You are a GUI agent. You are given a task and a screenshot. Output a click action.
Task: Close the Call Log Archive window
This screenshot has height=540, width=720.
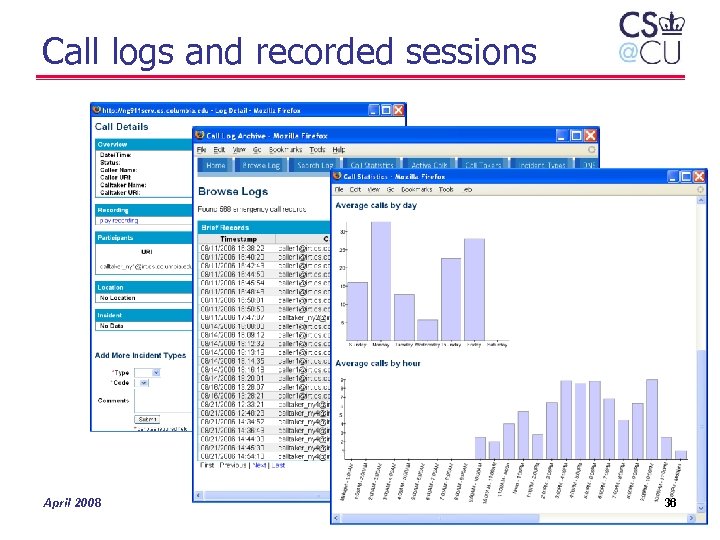pyautogui.click(x=591, y=135)
